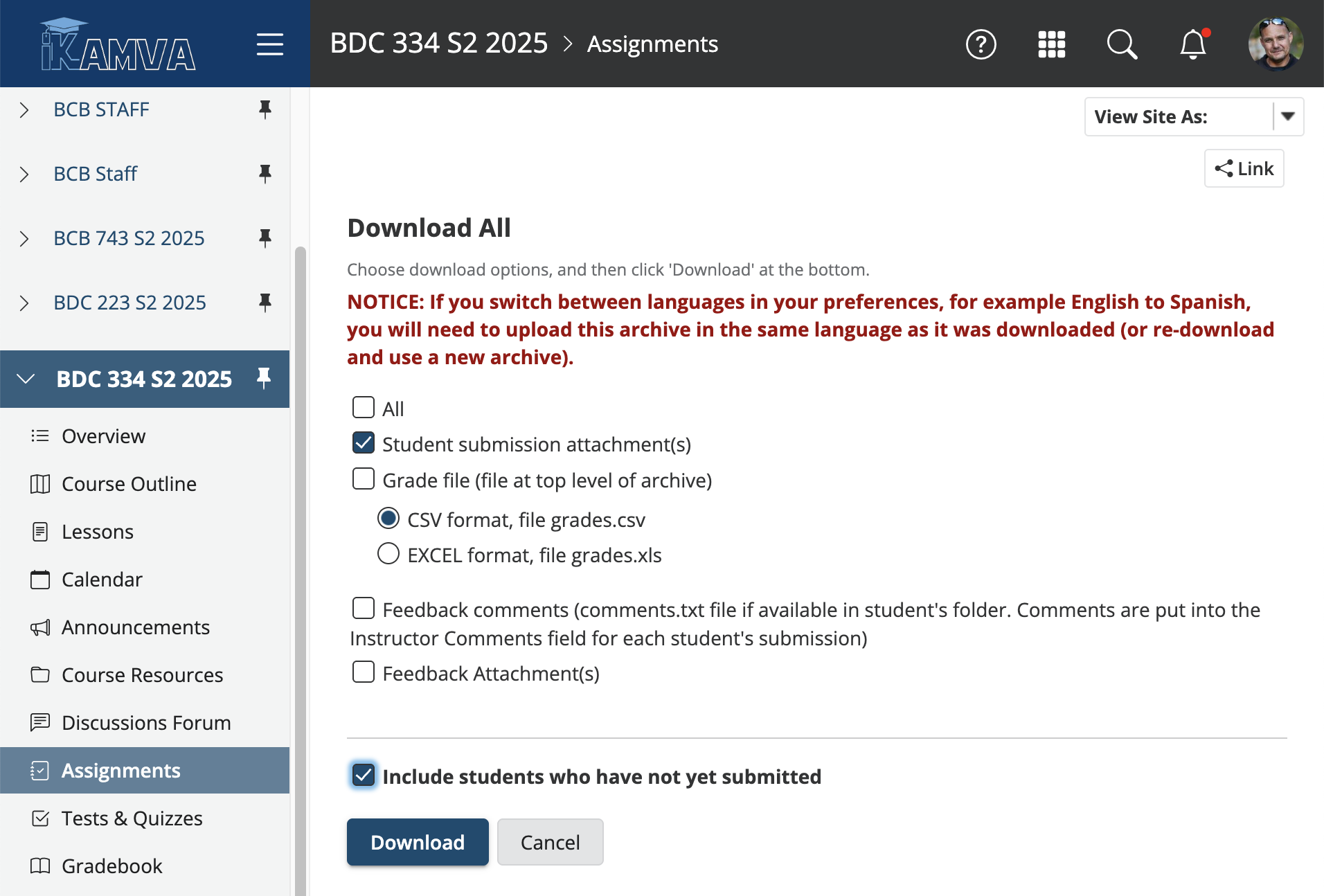Screen dimensions: 1324x896
Task: Check the All checkbox
Action: (x=364, y=408)
